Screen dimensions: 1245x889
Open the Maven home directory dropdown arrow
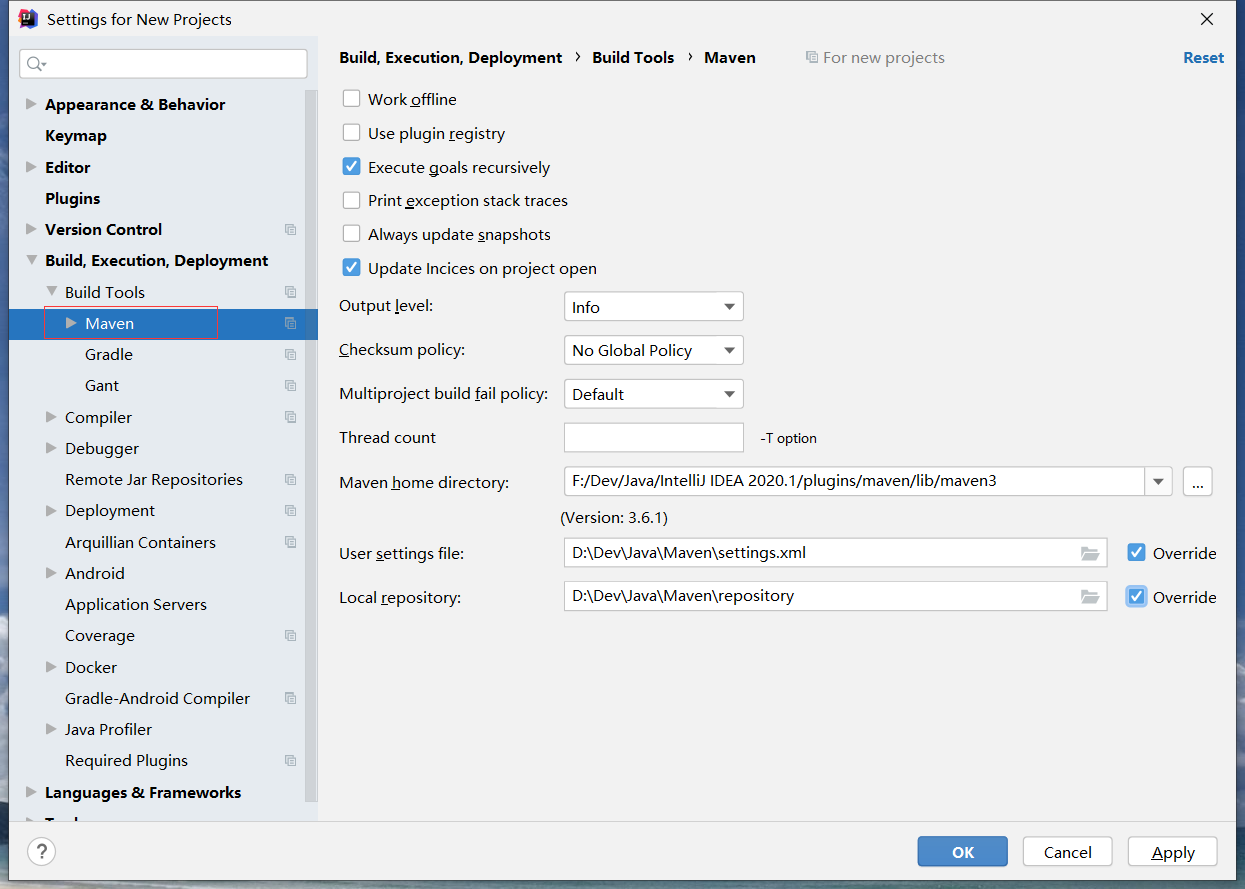(x=1158, y=481)
